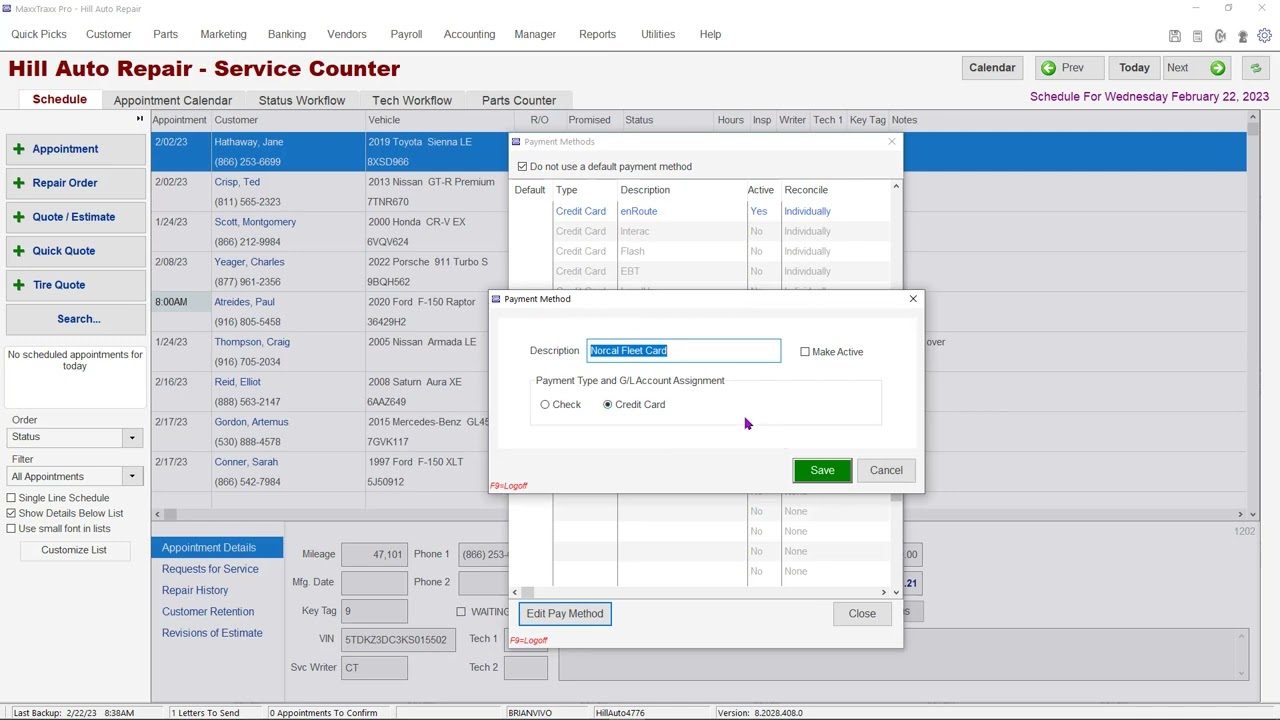Open the Calendar button
Screen dimensions: 1280x720
click(992, 68)
